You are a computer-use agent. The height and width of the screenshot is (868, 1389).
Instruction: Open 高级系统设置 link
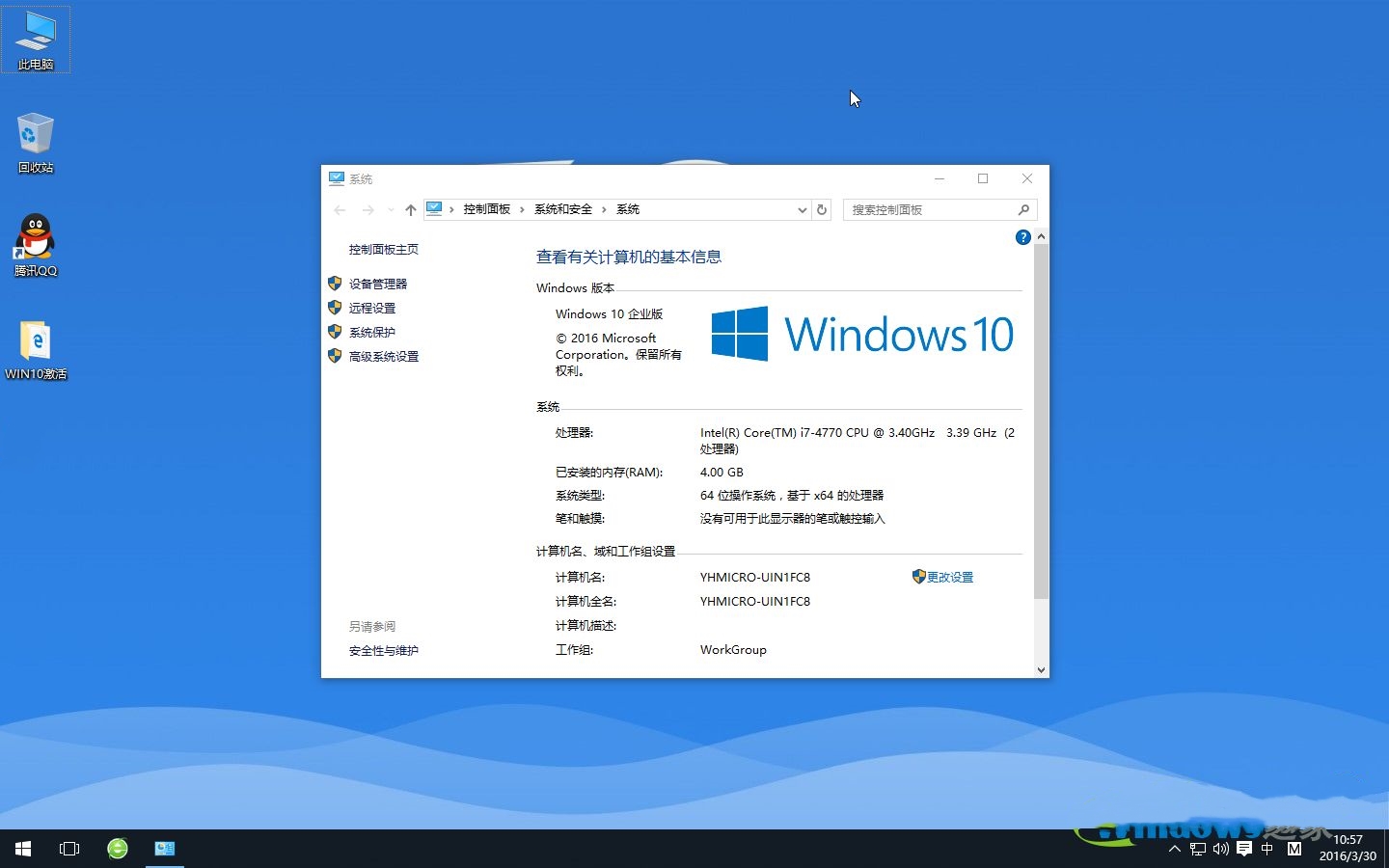pos(384,356)
